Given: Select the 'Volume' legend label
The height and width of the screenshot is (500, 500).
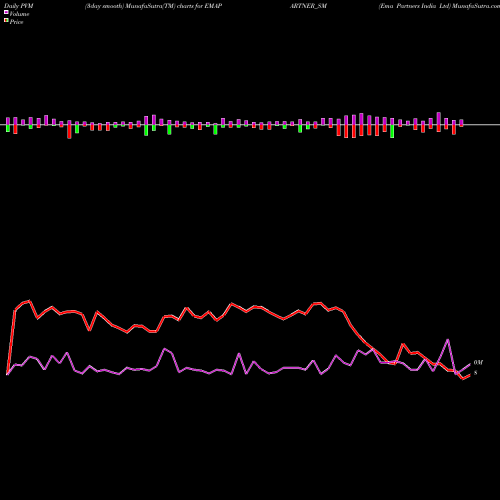Looking at the screenshot, I should tap(19, 14).
